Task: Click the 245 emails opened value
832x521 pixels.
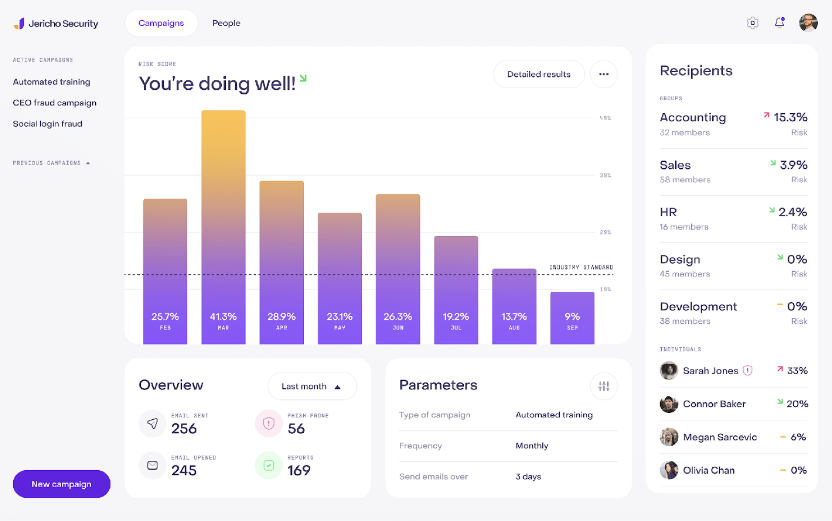Action: coord(184,471)
